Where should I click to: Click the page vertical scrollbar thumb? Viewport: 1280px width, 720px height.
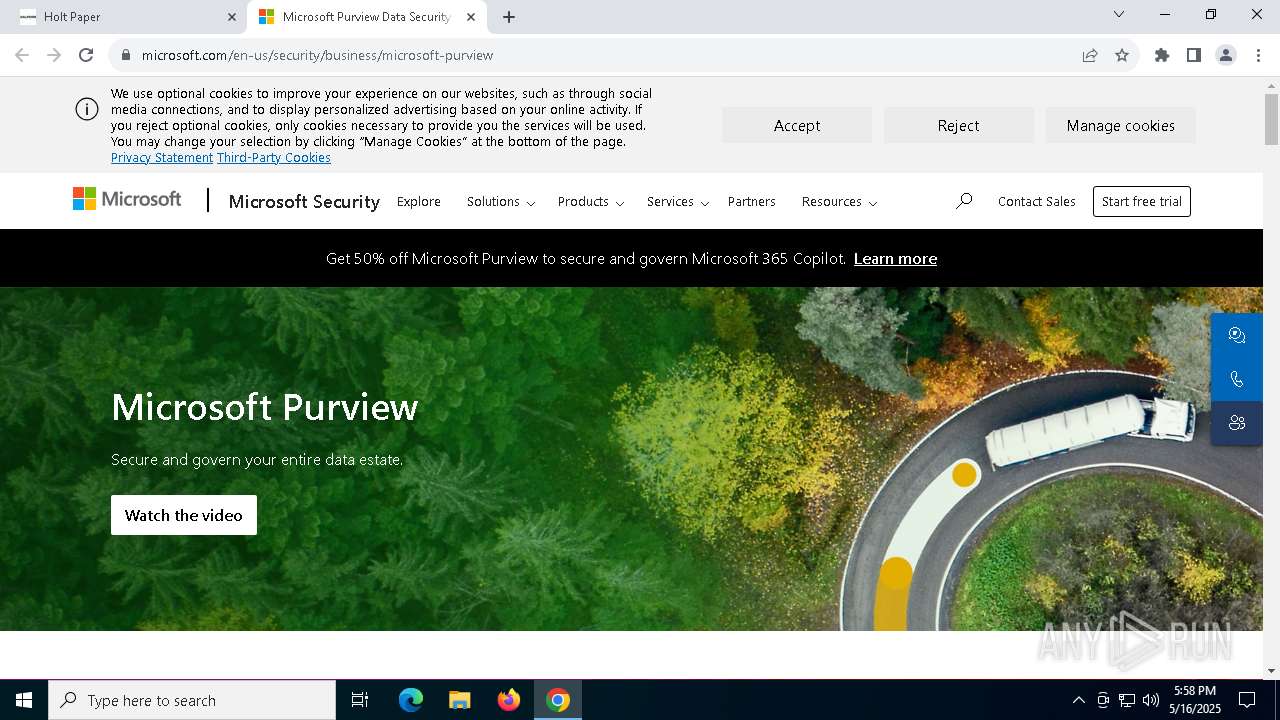(1271, 120)
